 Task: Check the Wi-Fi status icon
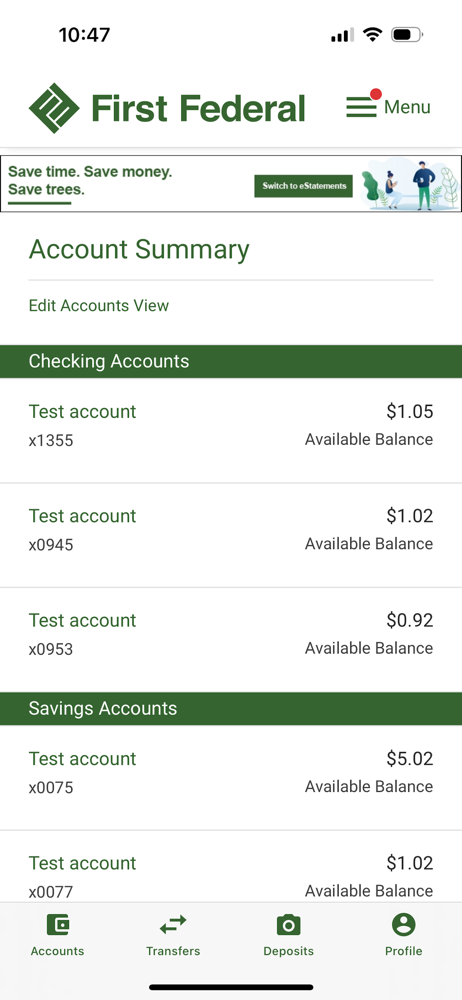[372, 34]
